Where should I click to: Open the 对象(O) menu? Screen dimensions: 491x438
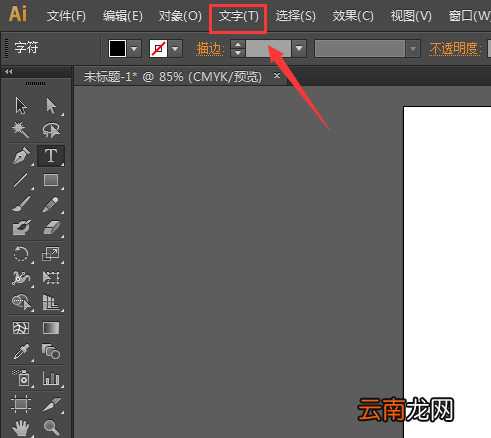[x=180, y=16]
